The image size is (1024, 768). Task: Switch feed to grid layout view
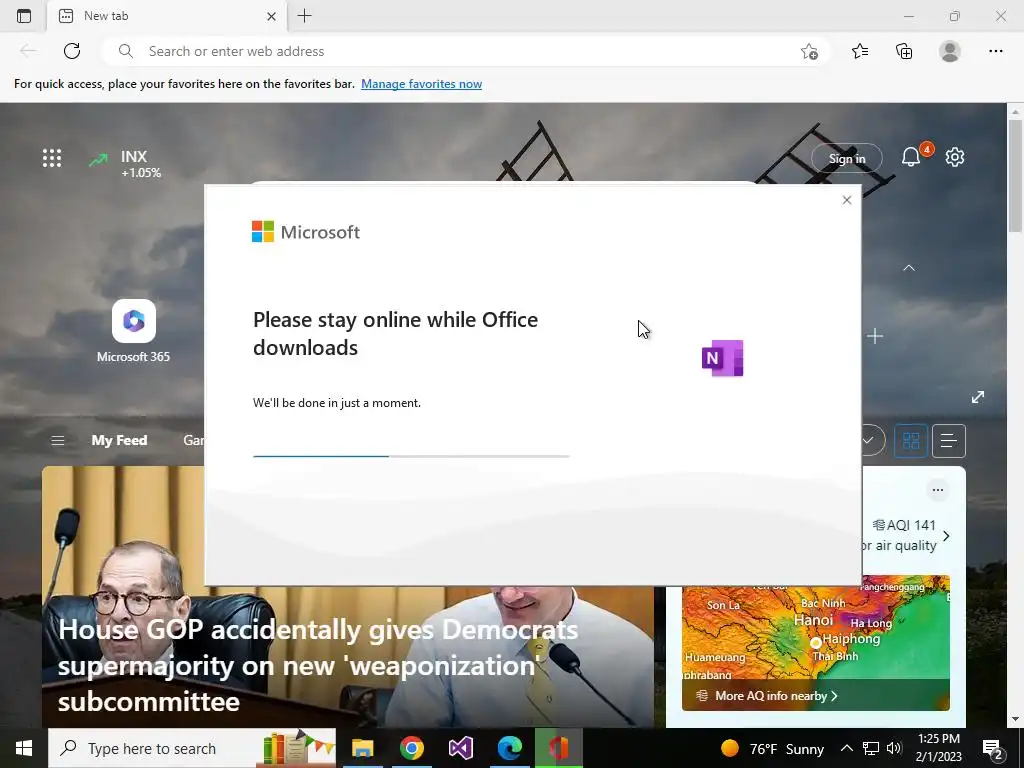(x=910, y=441)
